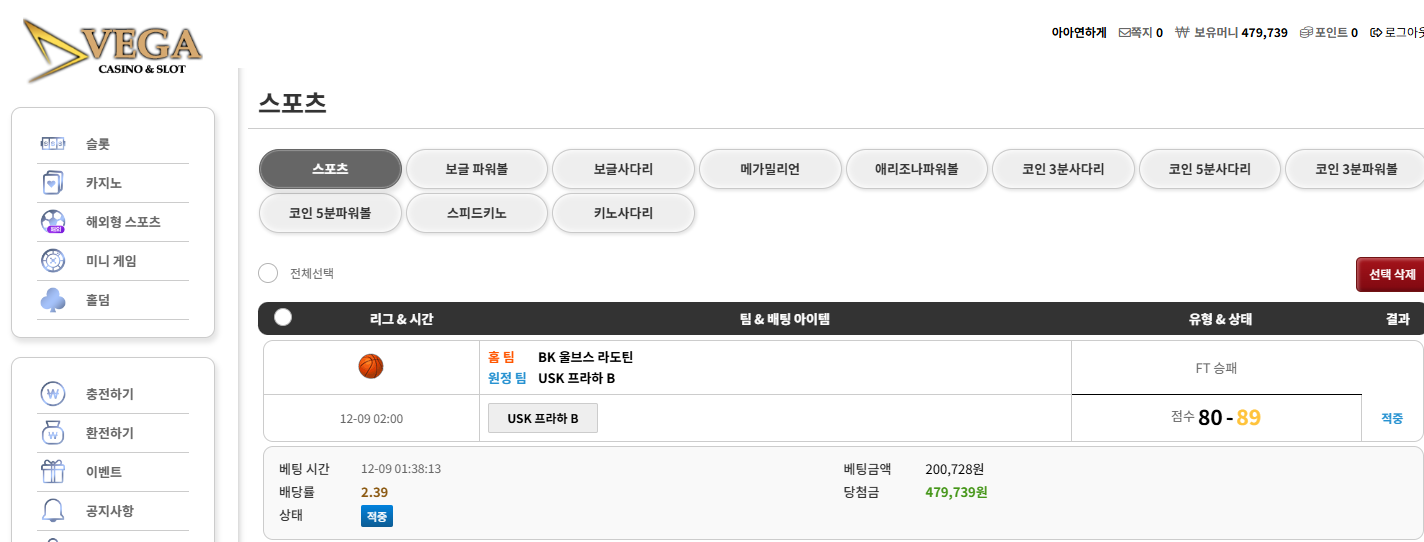This screenshot has width=1424, height=542.
Task: Switch to the 보글 파워볼 tab
Action: pos(477,169)
